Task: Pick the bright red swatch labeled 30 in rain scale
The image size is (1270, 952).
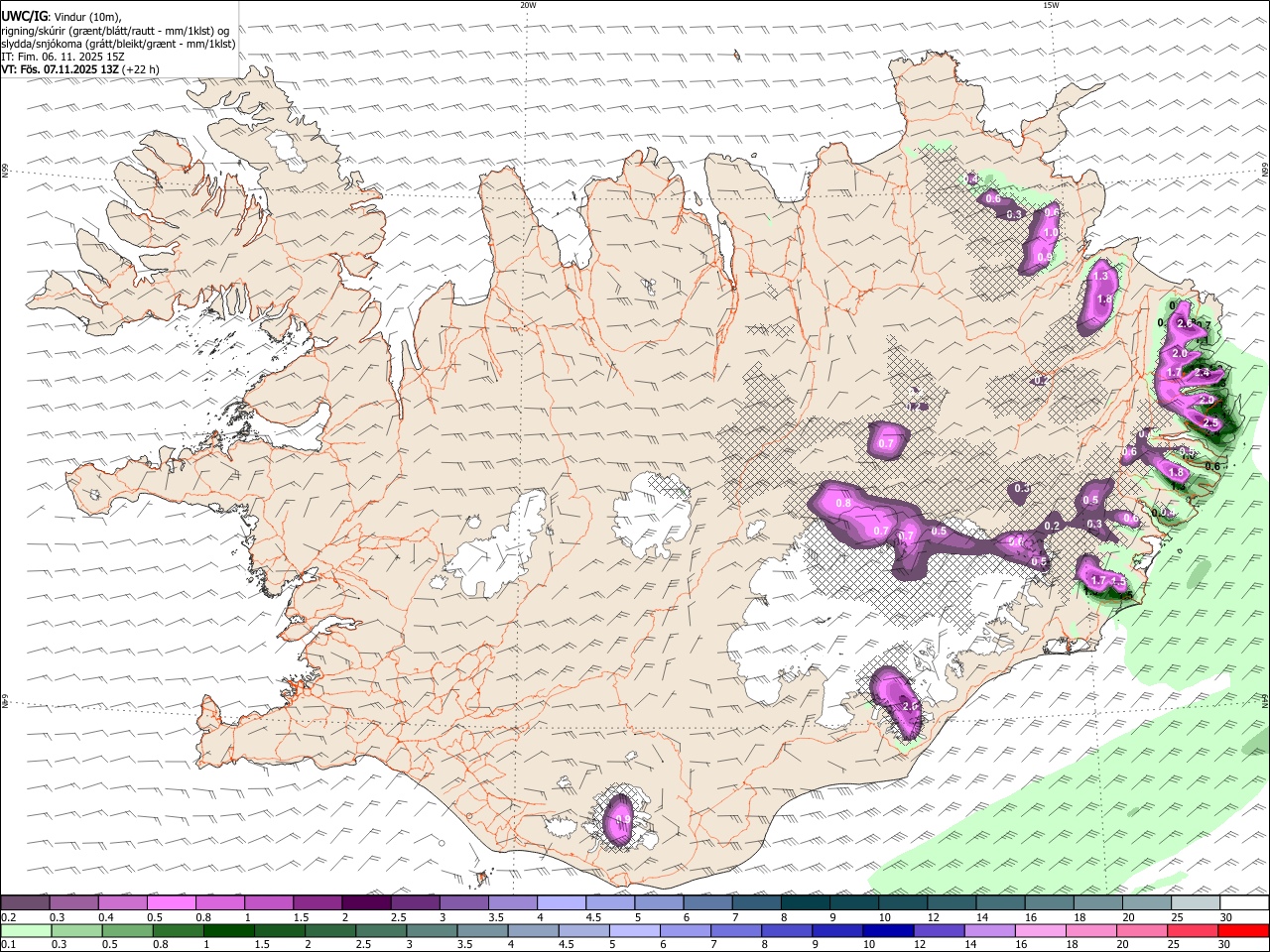Action: coord(1245,931)
